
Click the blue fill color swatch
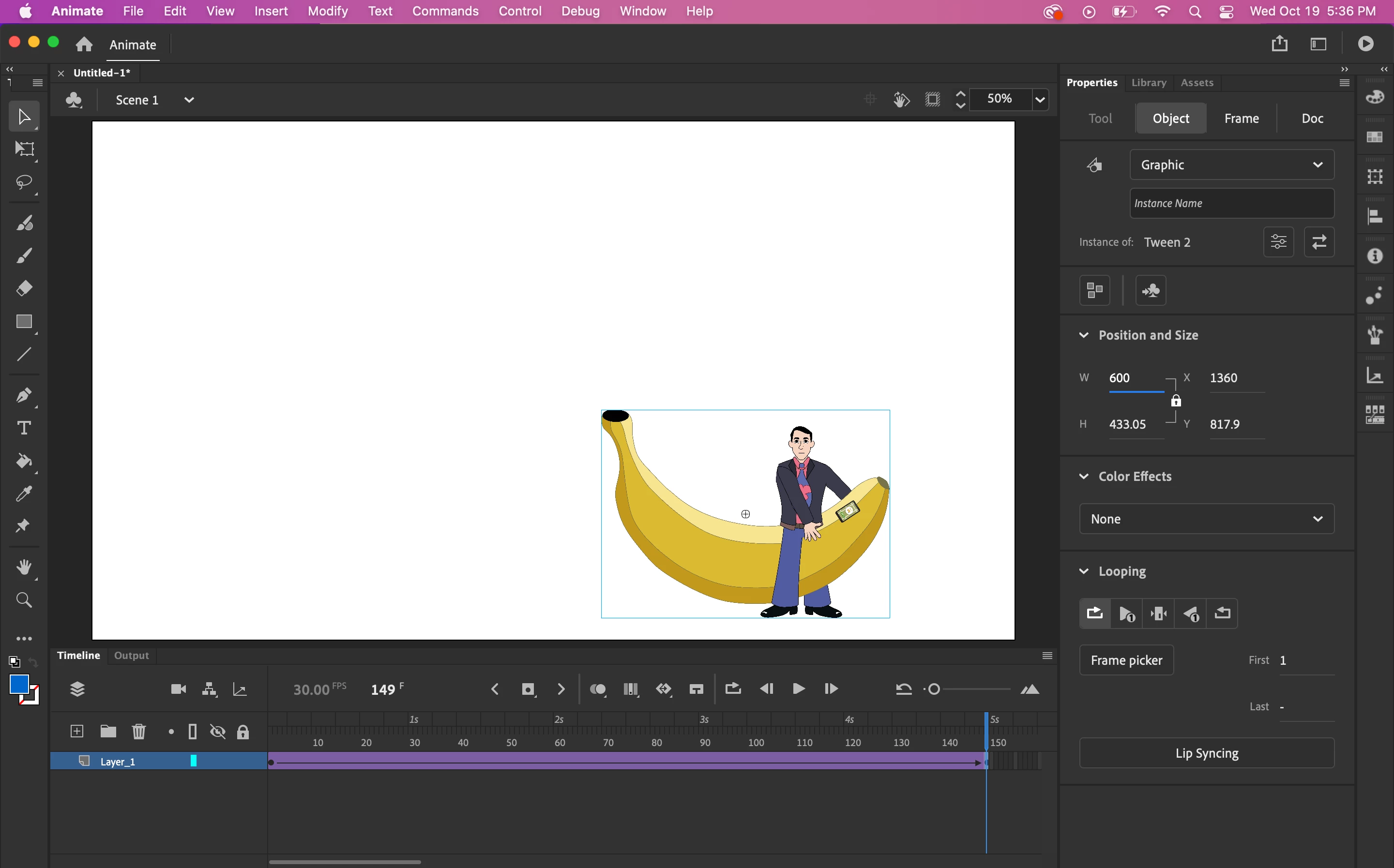19,684
